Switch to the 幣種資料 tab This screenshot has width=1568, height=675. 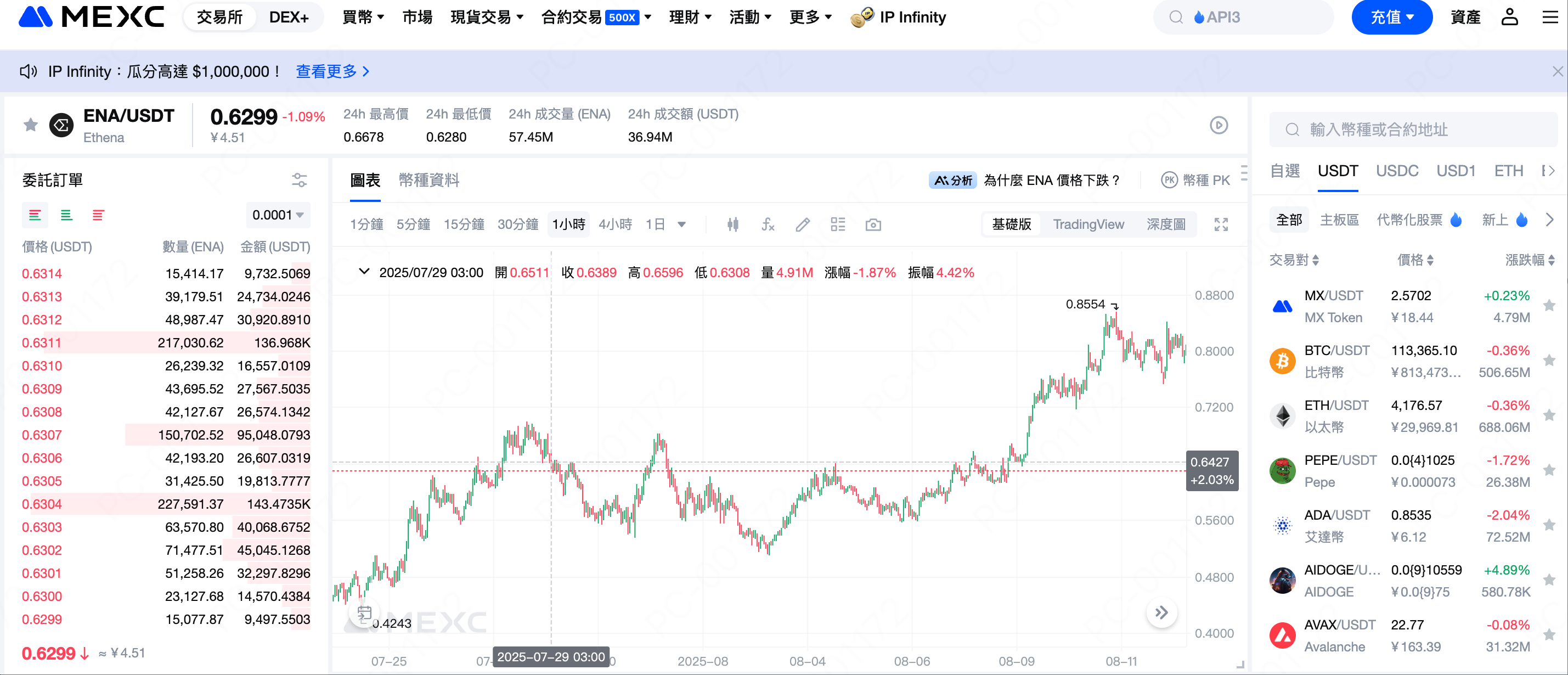point(429,180)
